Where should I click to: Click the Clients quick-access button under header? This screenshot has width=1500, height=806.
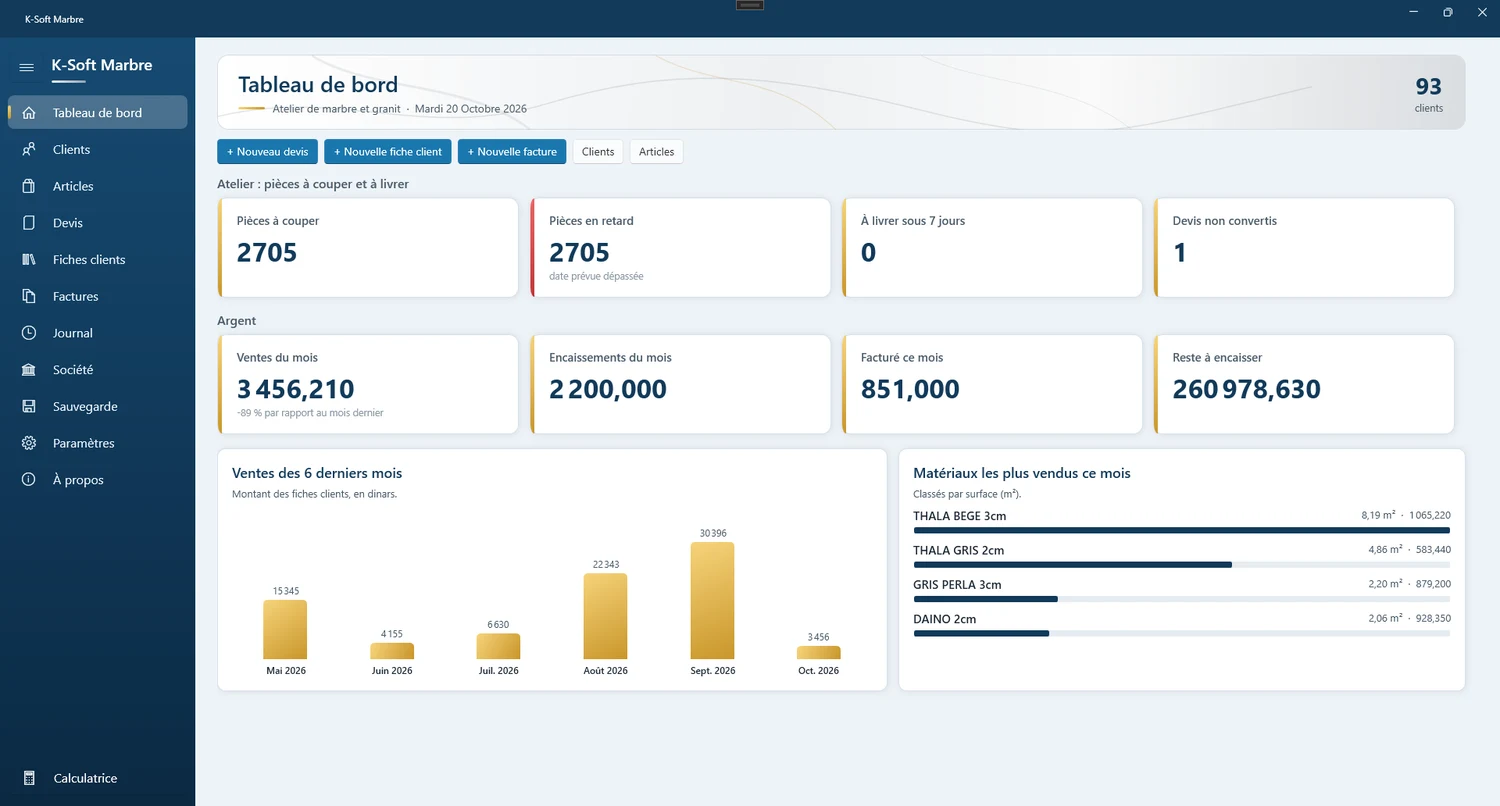tap(598, 152)
